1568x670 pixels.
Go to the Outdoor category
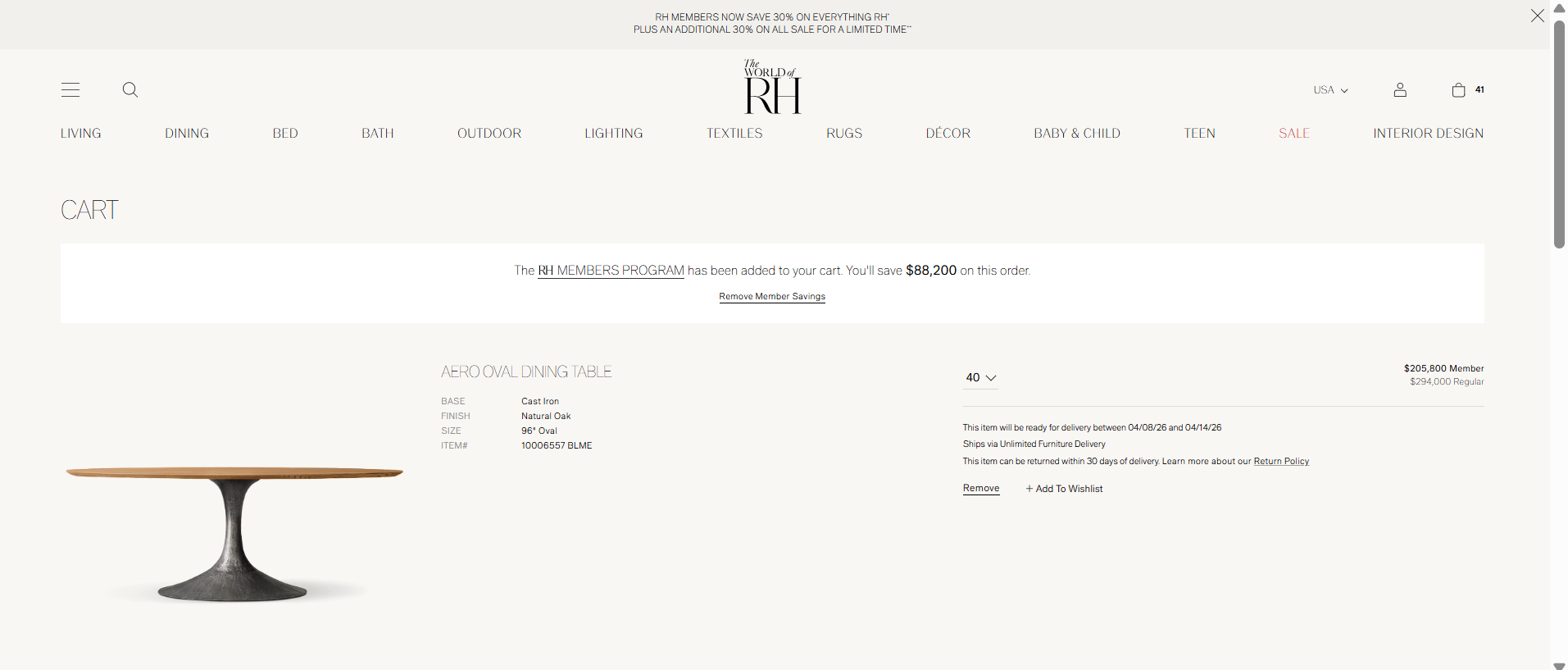pos(489,134)
